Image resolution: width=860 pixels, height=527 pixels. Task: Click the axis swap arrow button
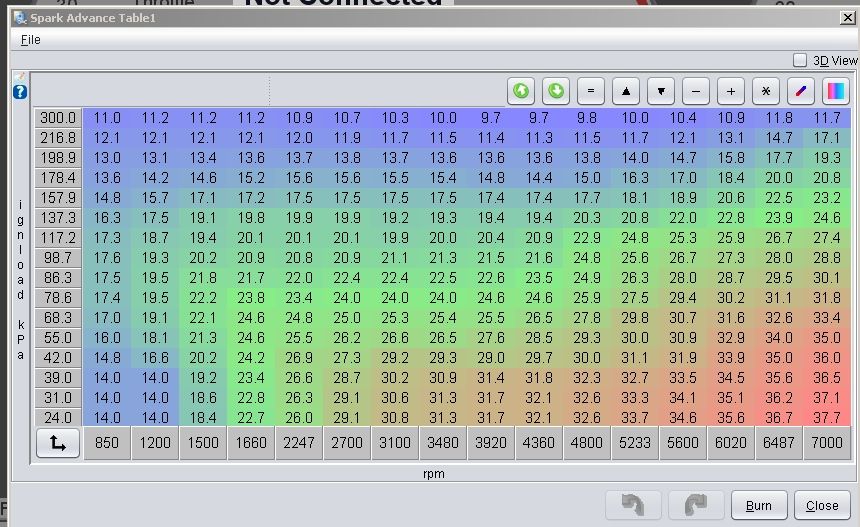tap(57, 443)
